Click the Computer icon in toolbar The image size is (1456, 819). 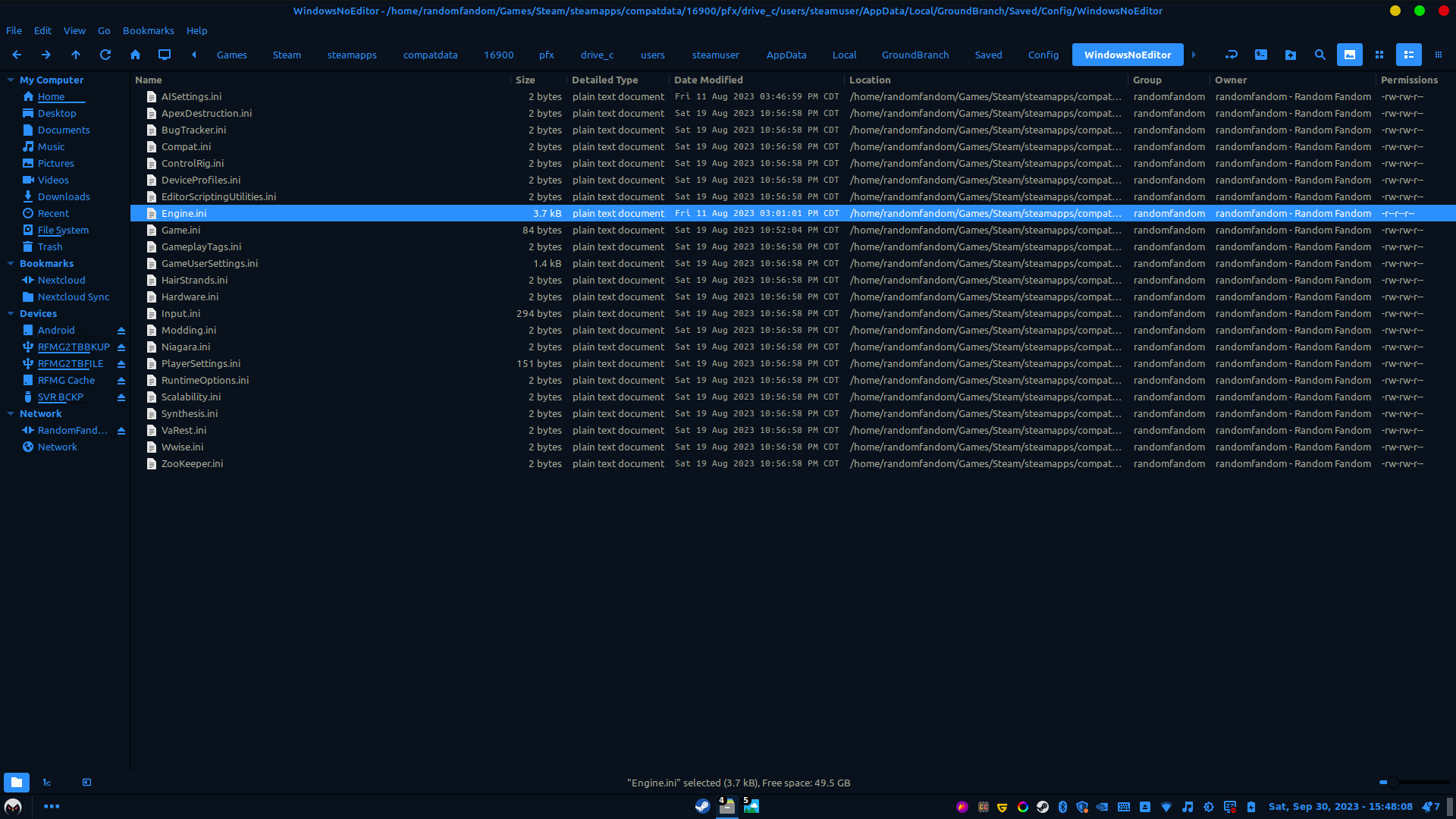click(165, 55)
